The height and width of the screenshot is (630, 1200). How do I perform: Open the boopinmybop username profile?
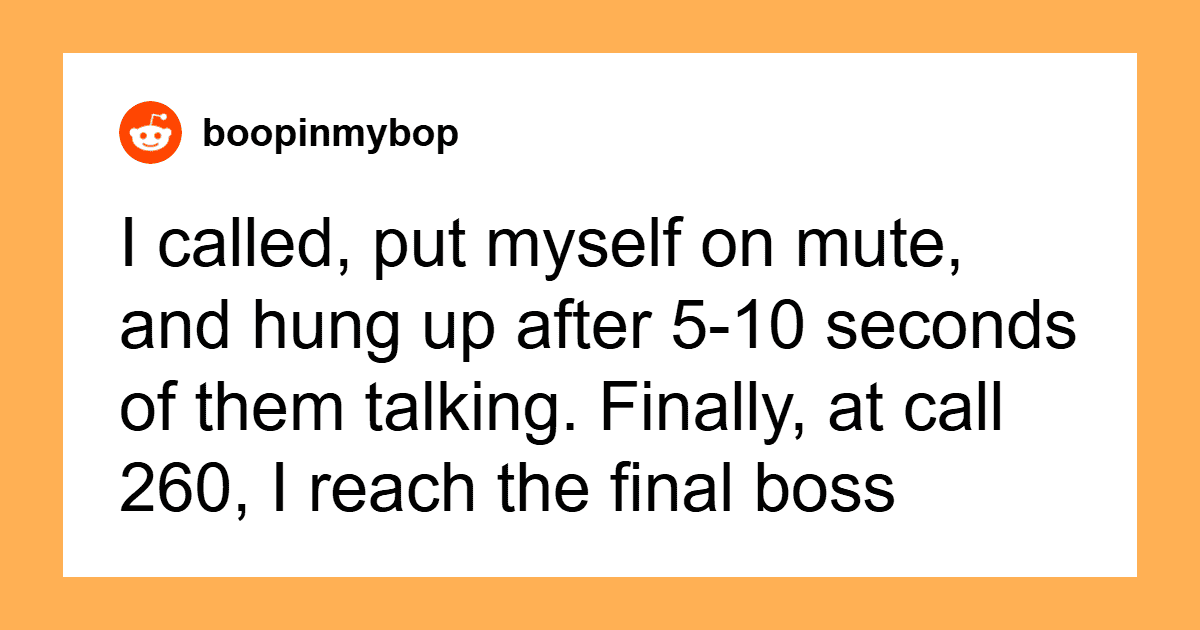(x=330, y=133)
